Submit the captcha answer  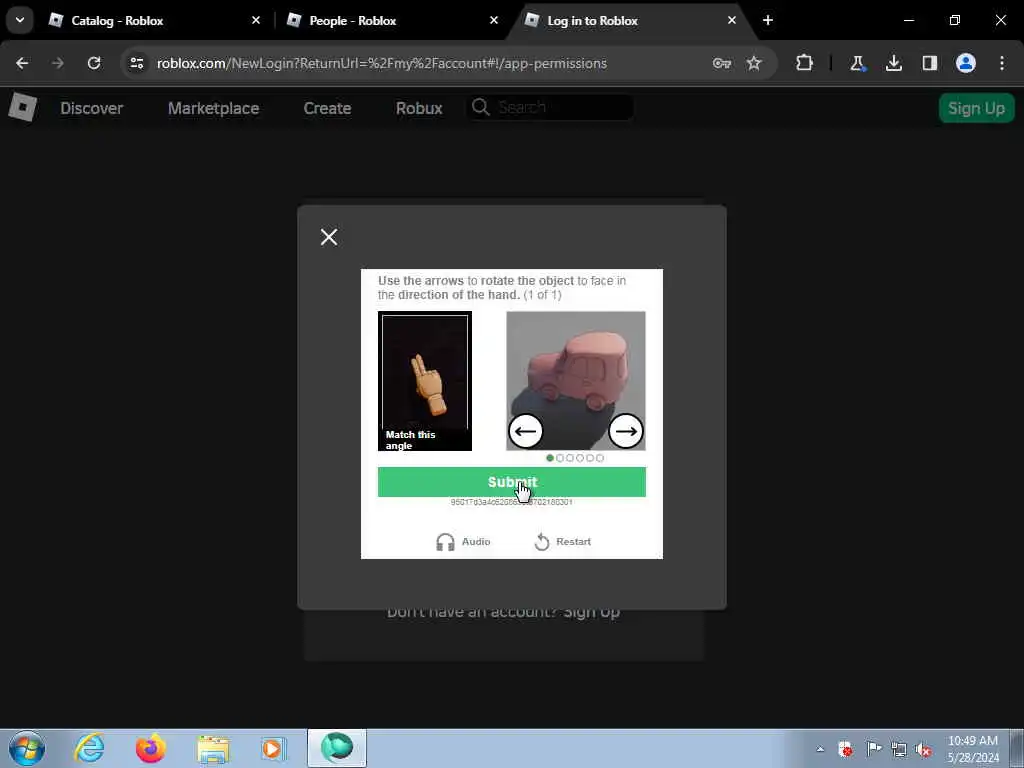point(511,482)
